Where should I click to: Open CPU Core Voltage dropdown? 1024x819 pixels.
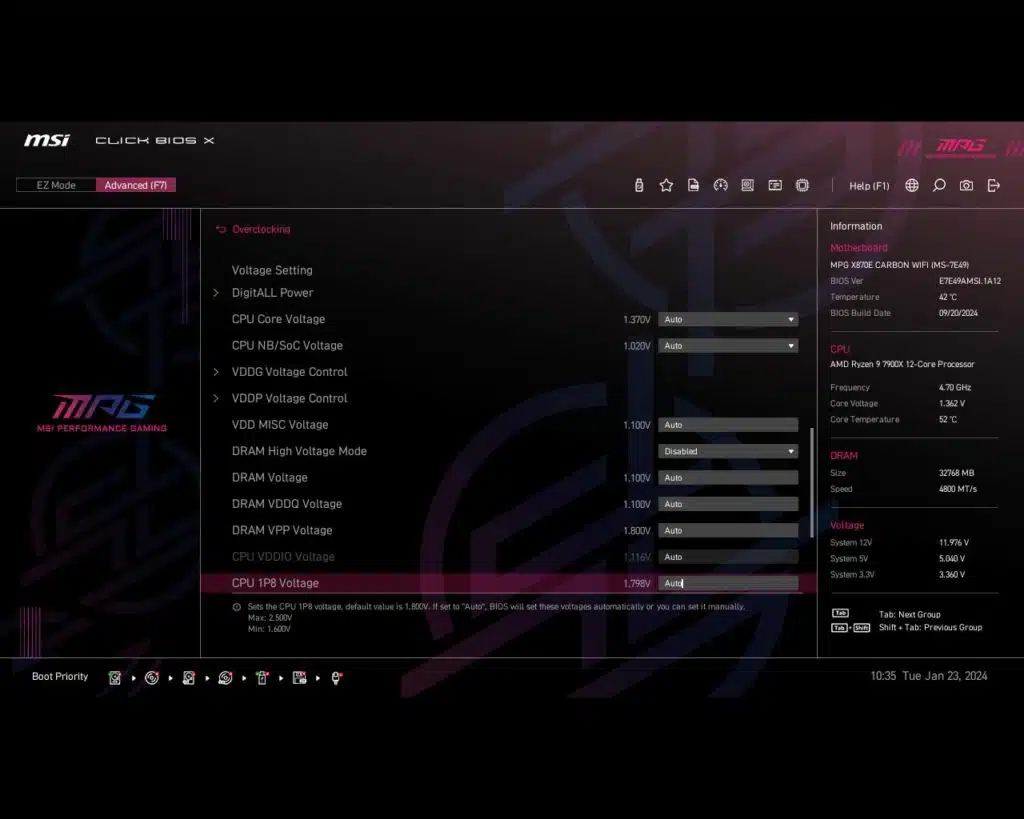point(728,319)
